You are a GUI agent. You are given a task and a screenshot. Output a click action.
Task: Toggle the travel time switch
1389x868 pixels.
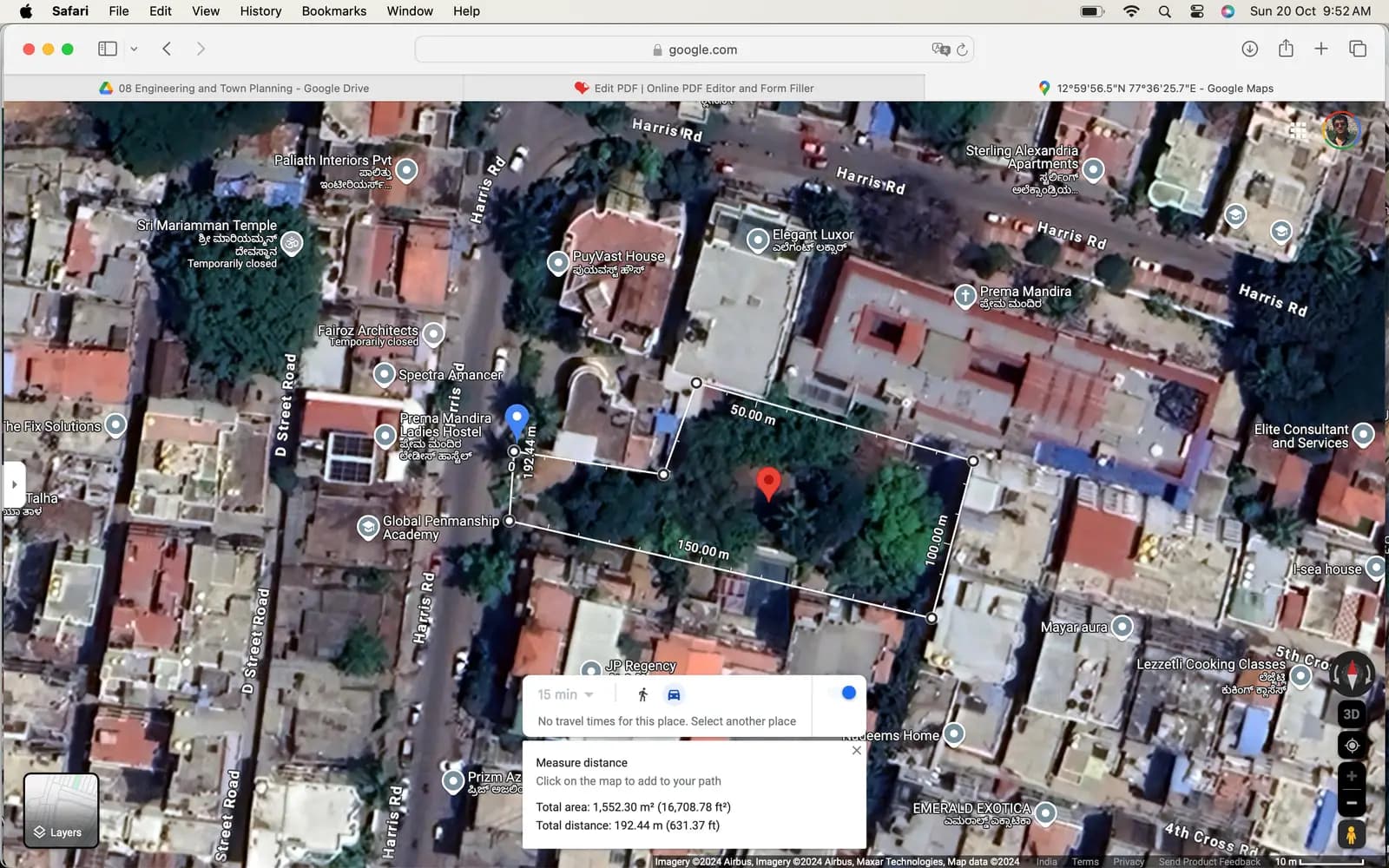841,693
